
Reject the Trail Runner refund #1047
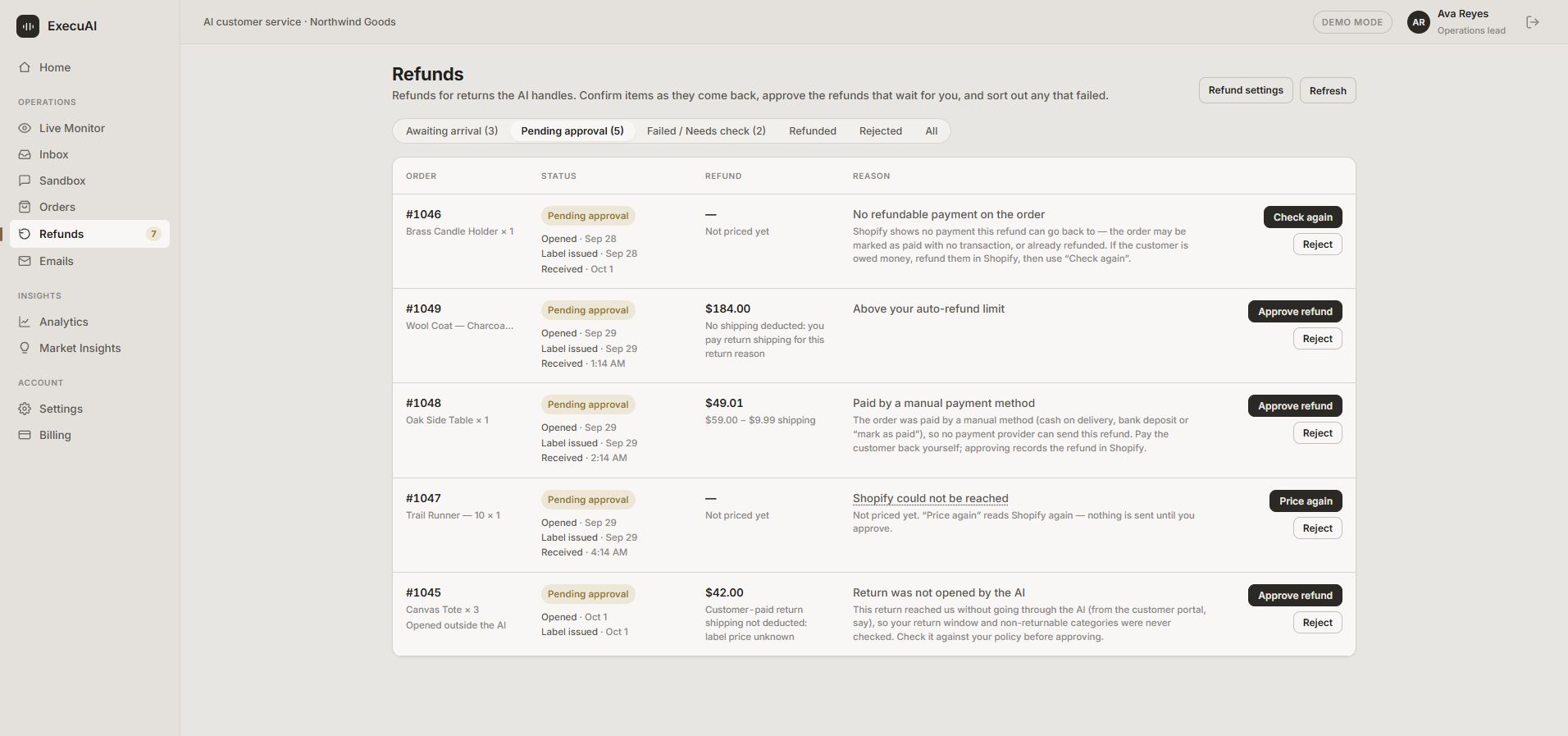(1318, 528)
